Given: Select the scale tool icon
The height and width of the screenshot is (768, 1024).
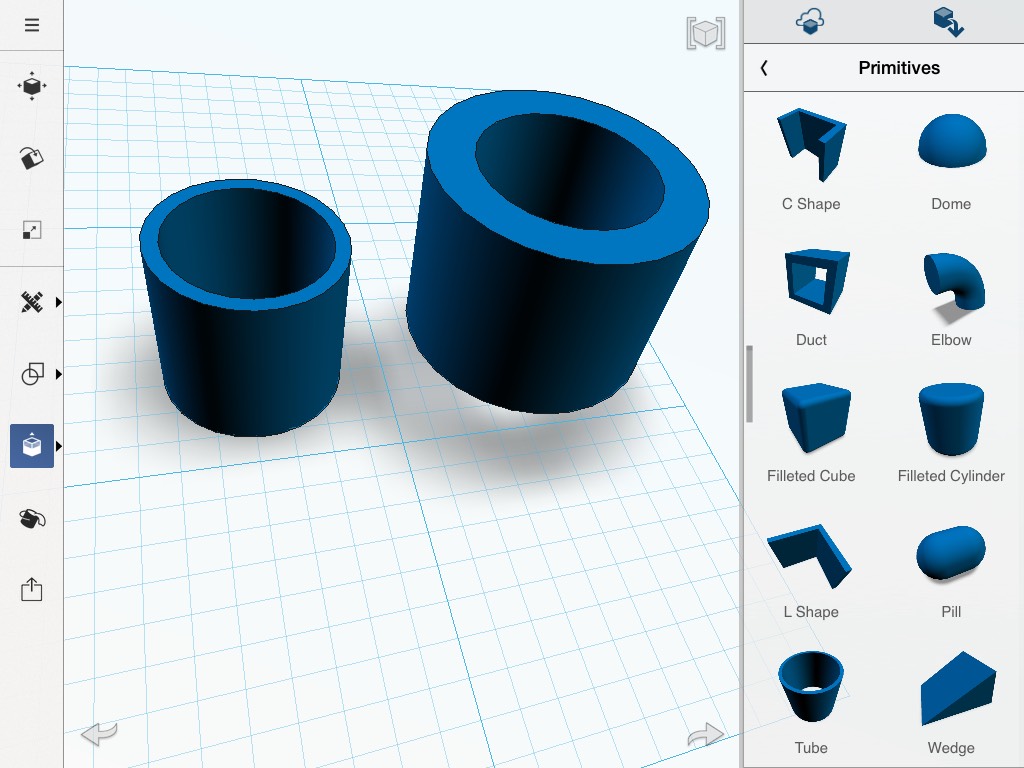Looking at the screenshot, I should pyautogui.click(x=31, y=230).
